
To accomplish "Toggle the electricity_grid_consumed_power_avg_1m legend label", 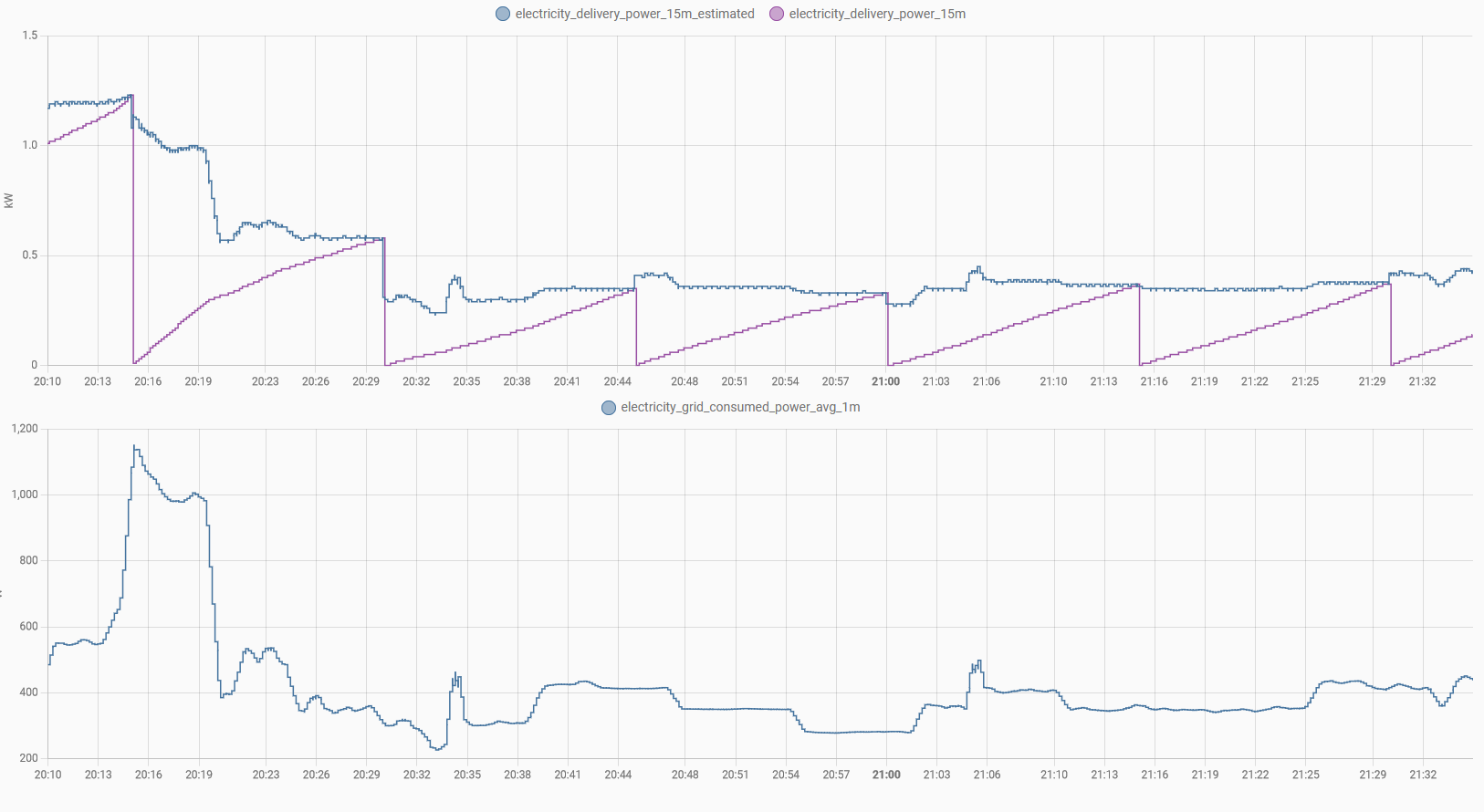I will coord(739,407).
